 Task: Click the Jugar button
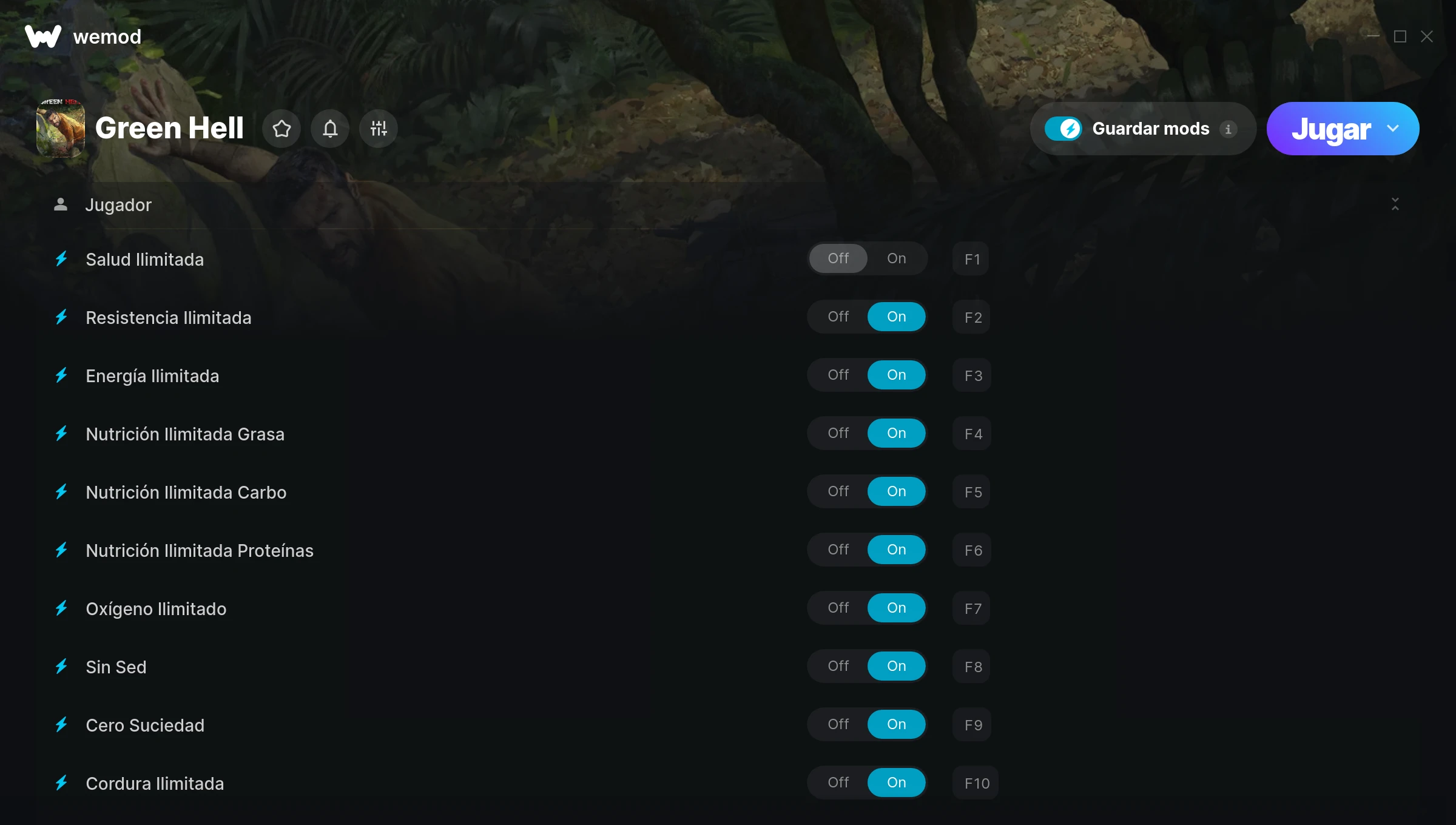pyautogui.click(x=1331, y=129)
